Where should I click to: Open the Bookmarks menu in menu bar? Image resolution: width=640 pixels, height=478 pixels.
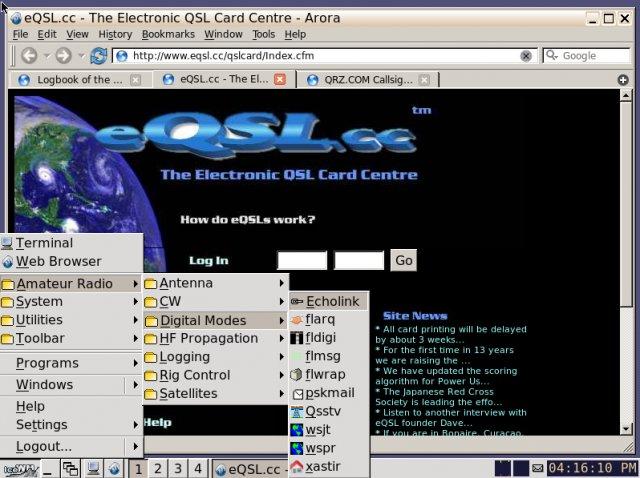click(167, 34)
